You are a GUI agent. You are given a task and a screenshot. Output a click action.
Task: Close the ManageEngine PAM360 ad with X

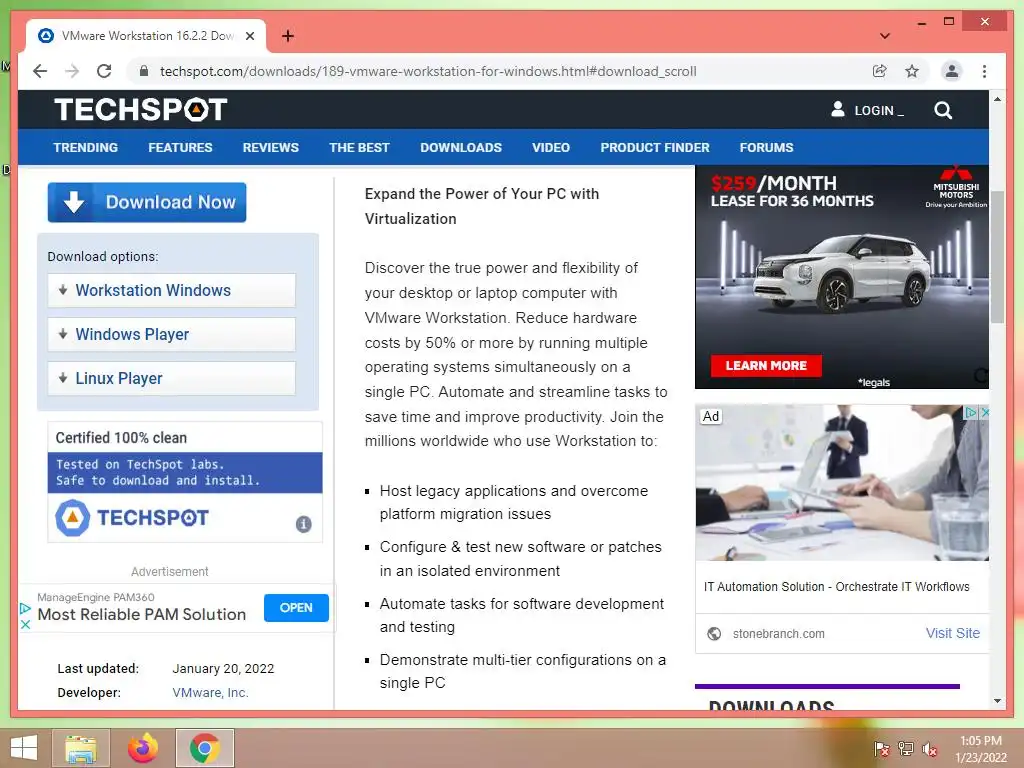25,624
